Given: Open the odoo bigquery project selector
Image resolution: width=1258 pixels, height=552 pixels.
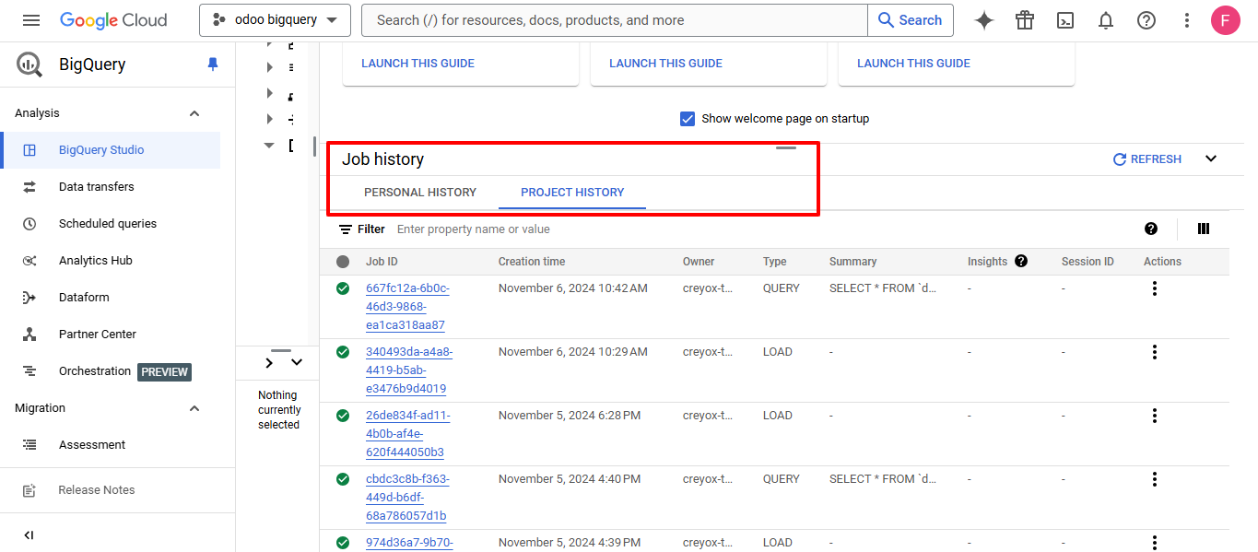Looking at the screenshot, I should point(274,20).
